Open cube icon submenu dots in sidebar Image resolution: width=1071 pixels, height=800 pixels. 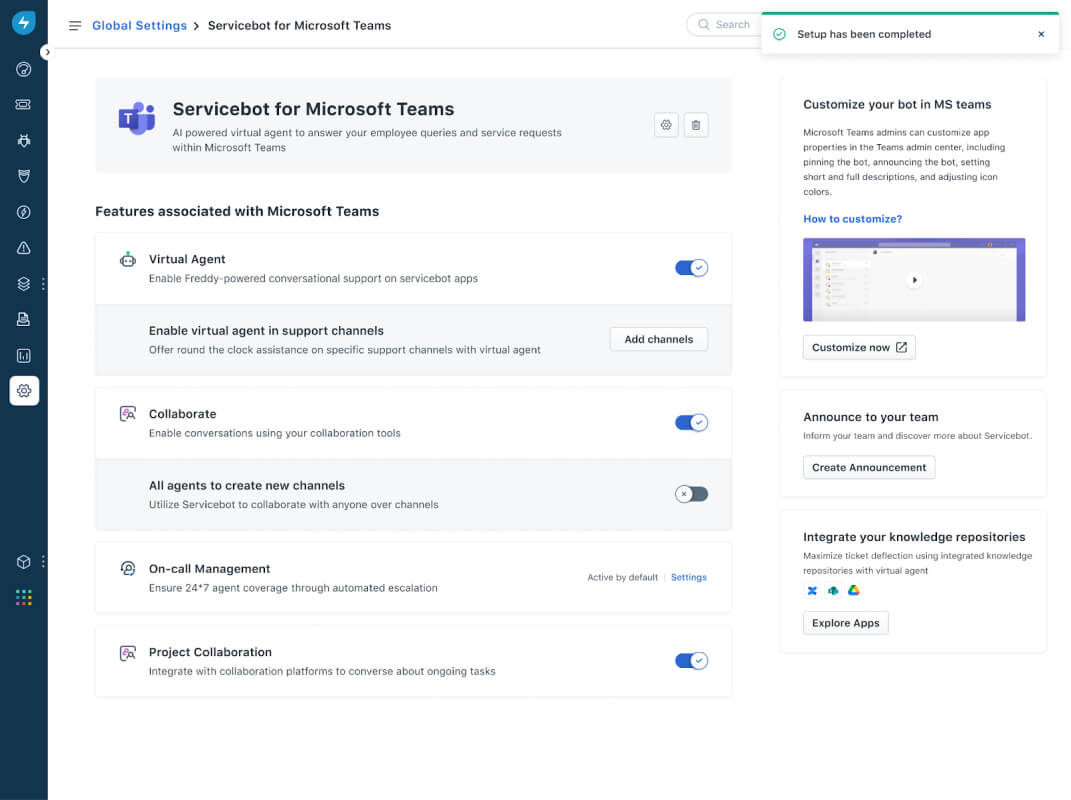43,562
